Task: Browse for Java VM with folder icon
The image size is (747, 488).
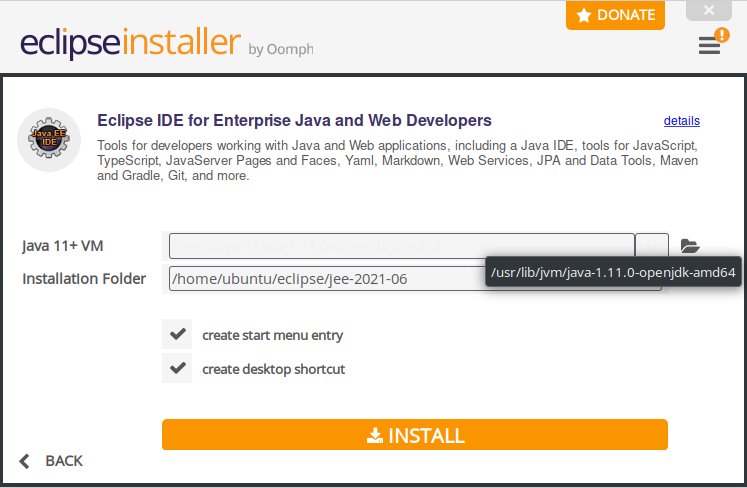Action: [690, 246]
